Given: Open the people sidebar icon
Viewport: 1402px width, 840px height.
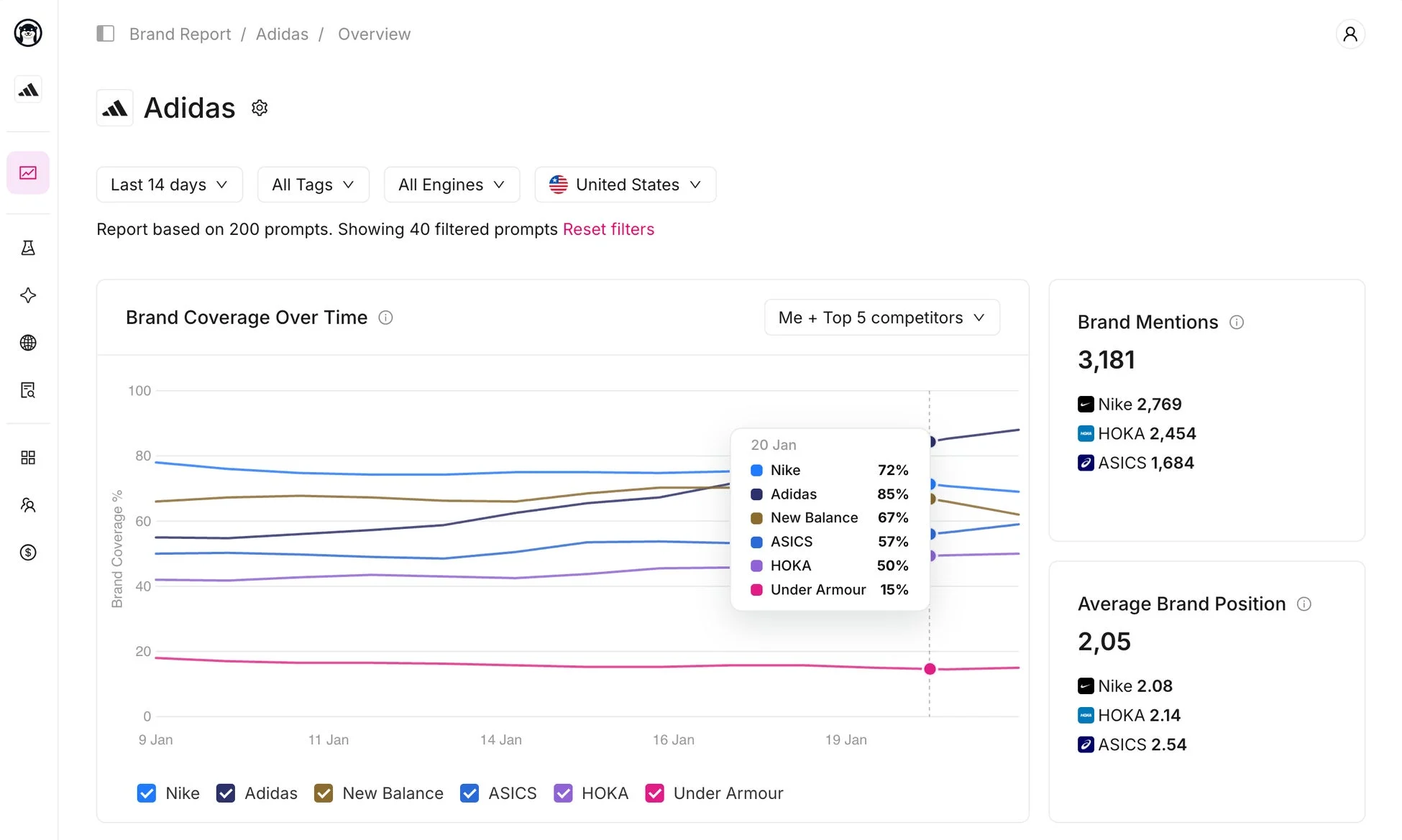Looking at the screenshot, I should 28,505.
